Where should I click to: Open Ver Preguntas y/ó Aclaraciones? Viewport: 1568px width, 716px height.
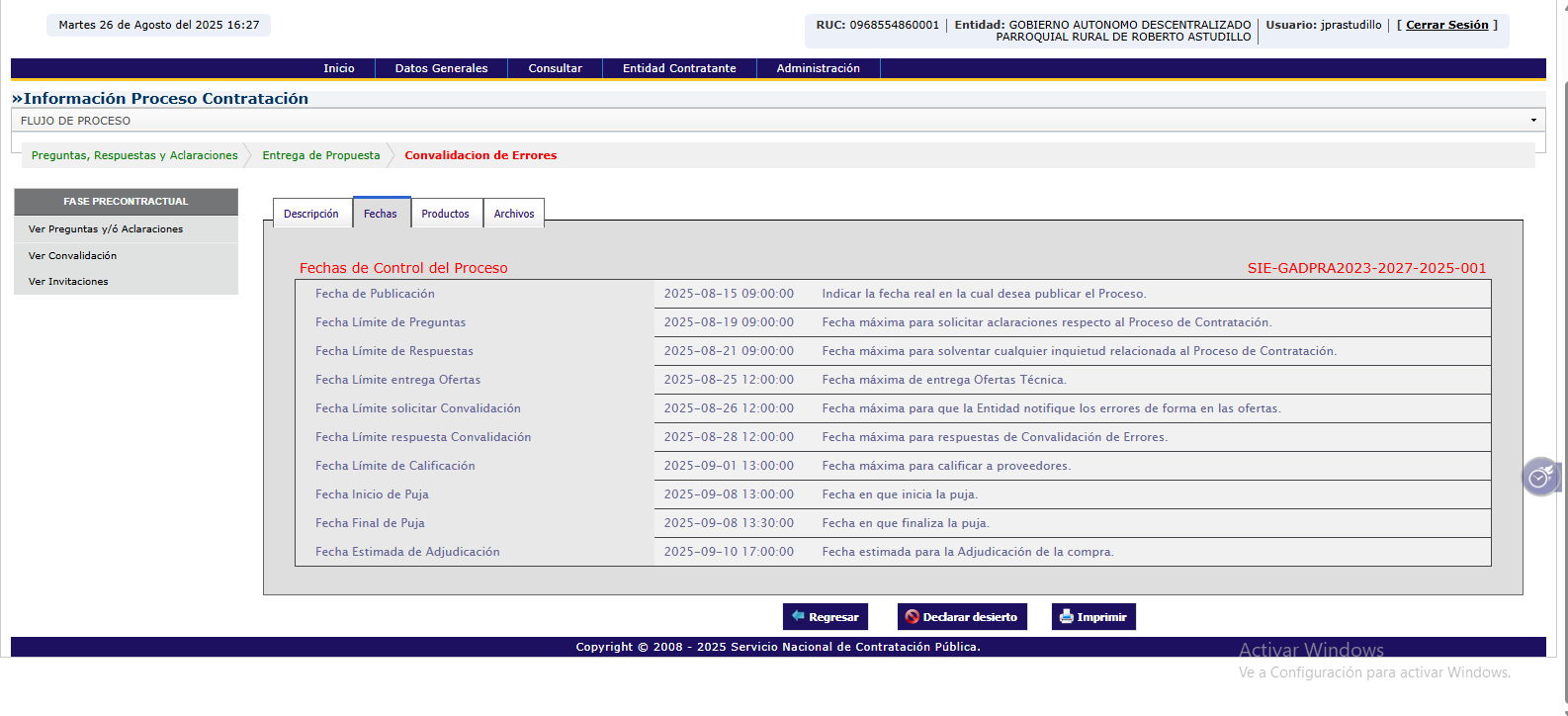click(x=106, y=229)
